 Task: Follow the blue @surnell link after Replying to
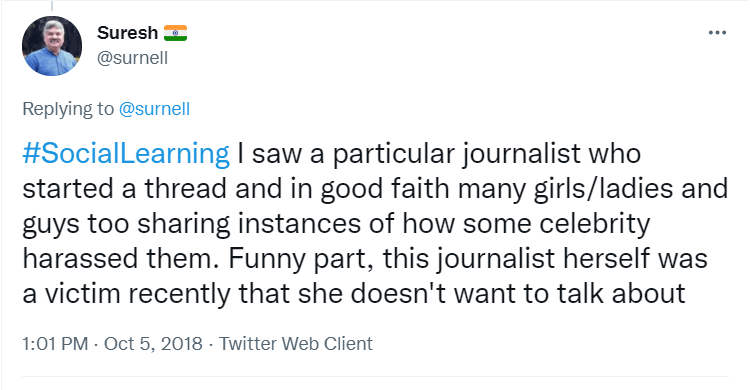tap(154, 109)
